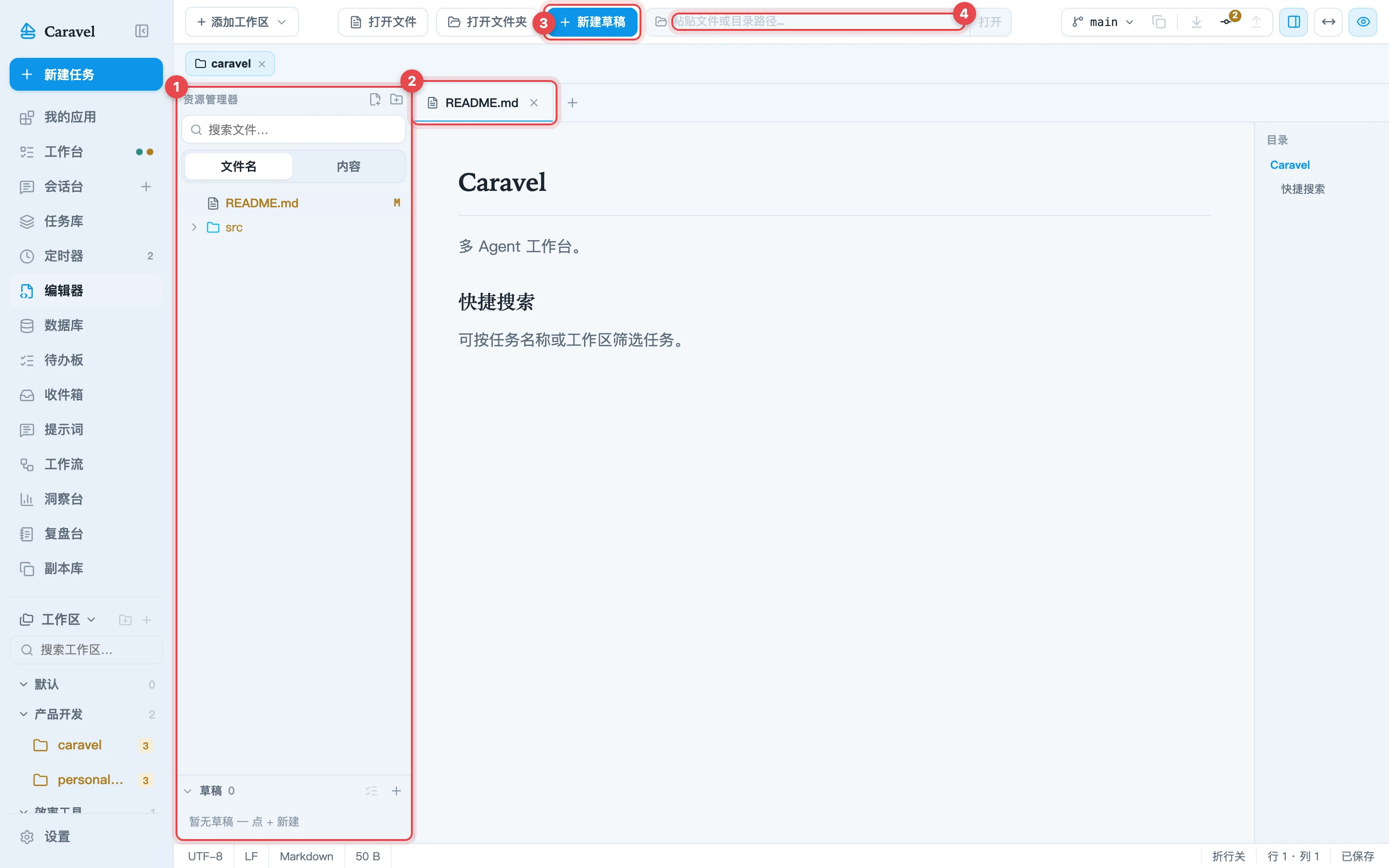This screenshot has height=868, width=1389.
Task: Click the git push upload arrow icon
Action: point(1256,22)
